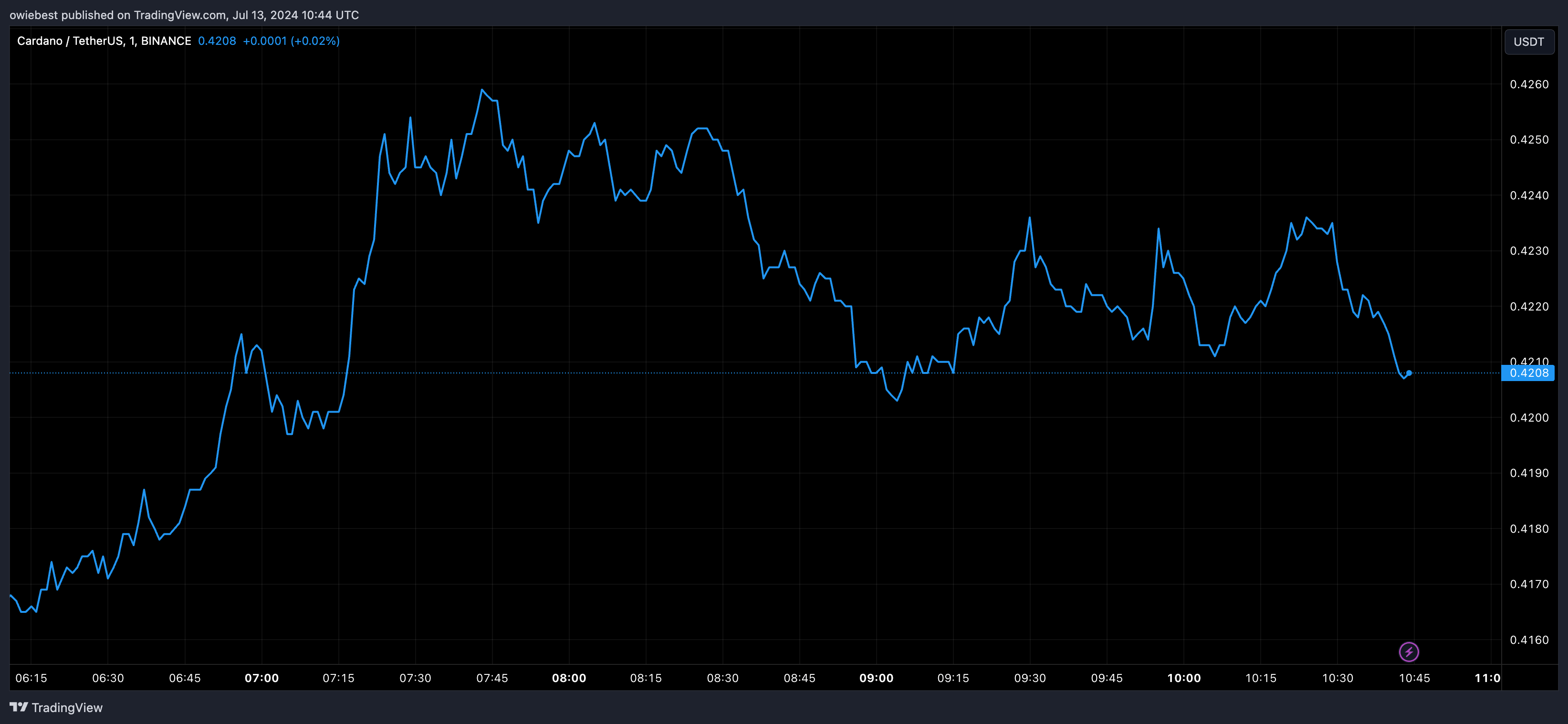Click the 10:00 time axis label
The width and height of the screenshot is (1568, 724).
(x=1183, y=678)
